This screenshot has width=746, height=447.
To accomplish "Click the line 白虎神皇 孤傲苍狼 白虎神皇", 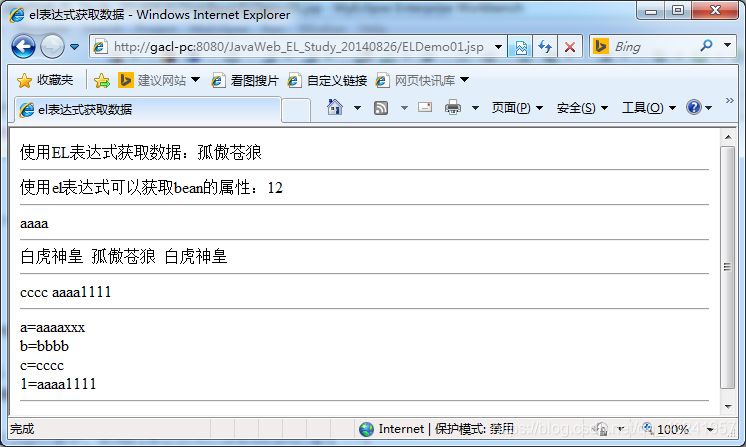I will 123,257.
